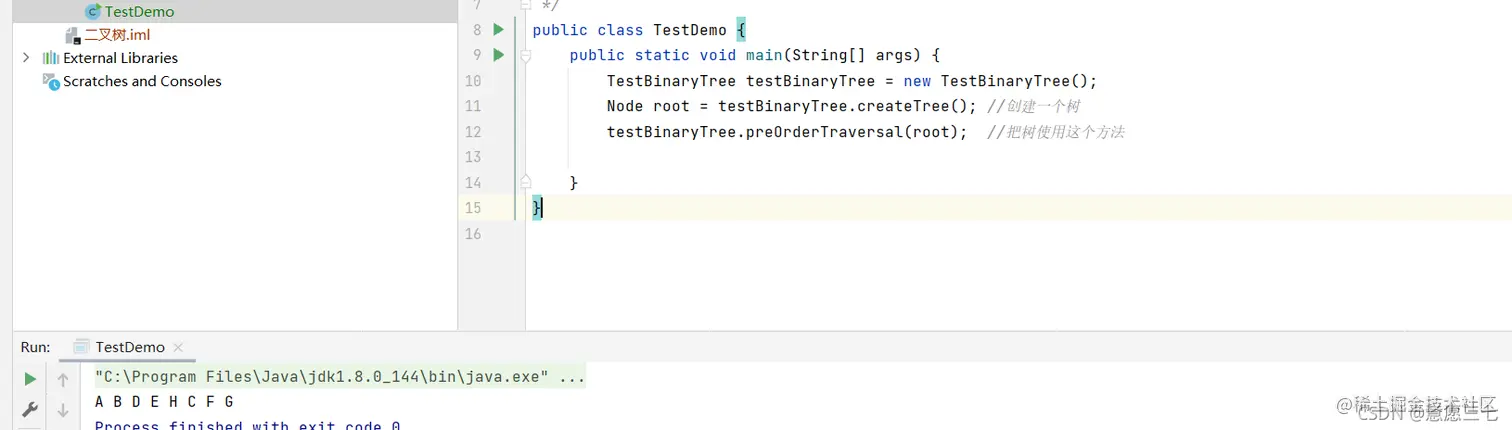Select the 二叉树.iml file
The width and height of the screenshot is (1512, 430).
(117, 35)
